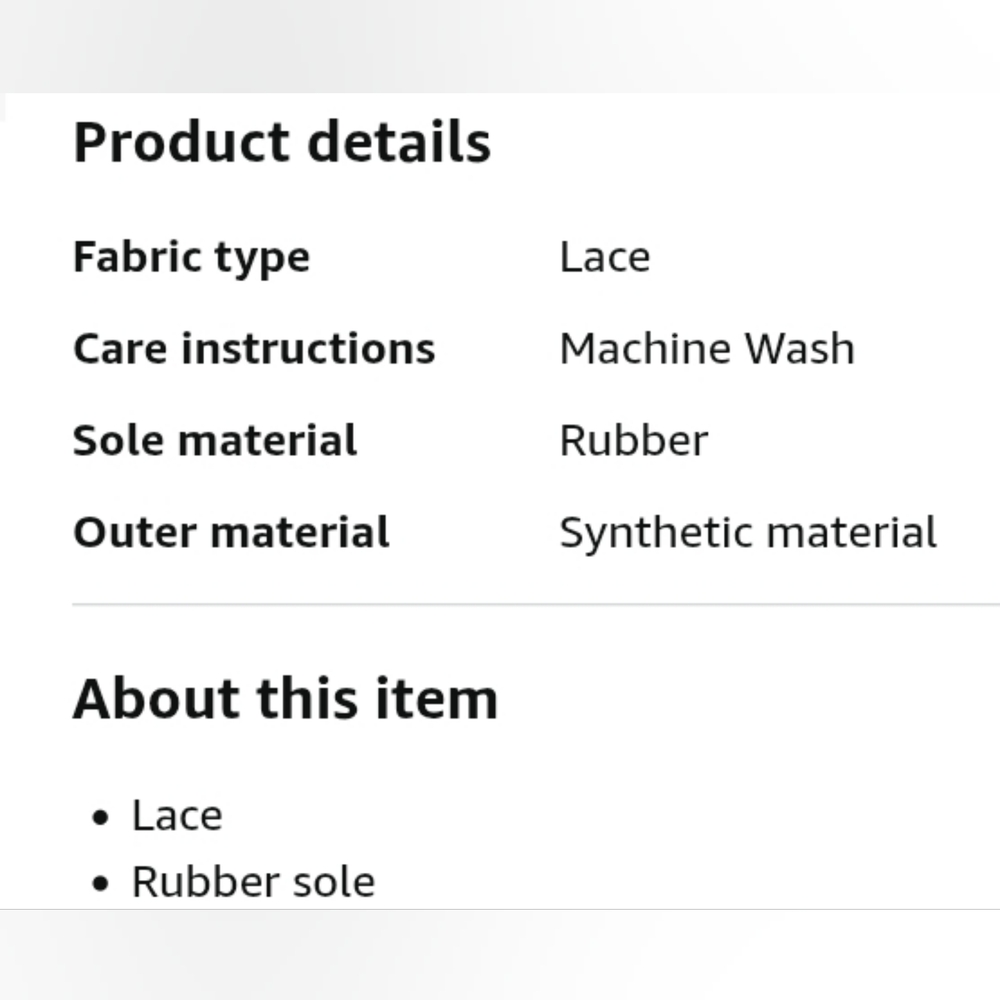Click the Rubber sole material value
Screen dimensions: 1000x1000
pyautogui.click(x=633, y=440)
